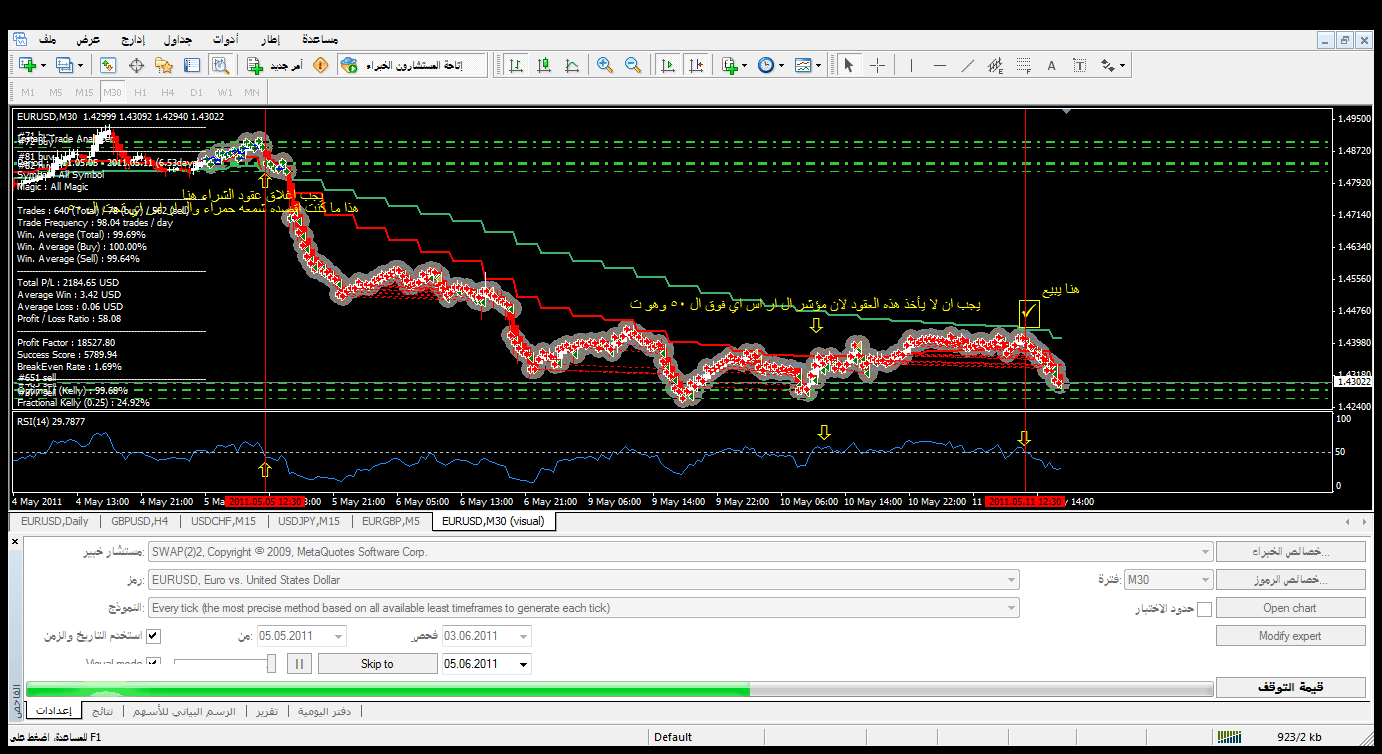Open the Indicators list icon
Screen dimensions: 1382x754
click(x=729, y=65)
